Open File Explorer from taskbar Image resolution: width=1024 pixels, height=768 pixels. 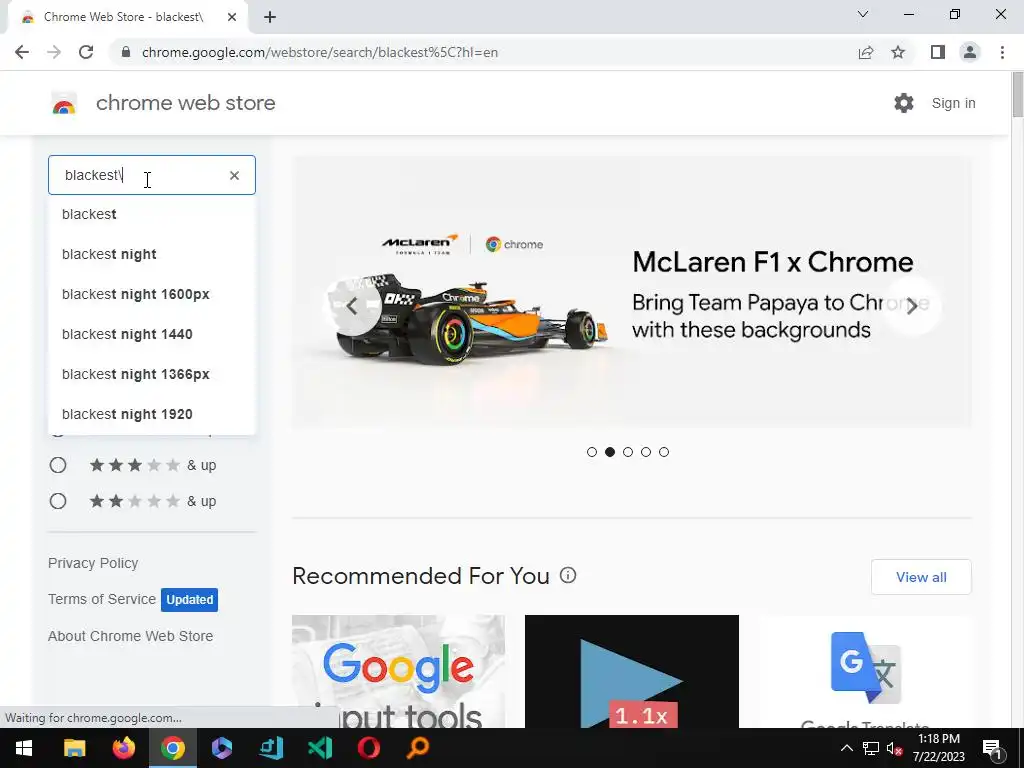(74, 748)
